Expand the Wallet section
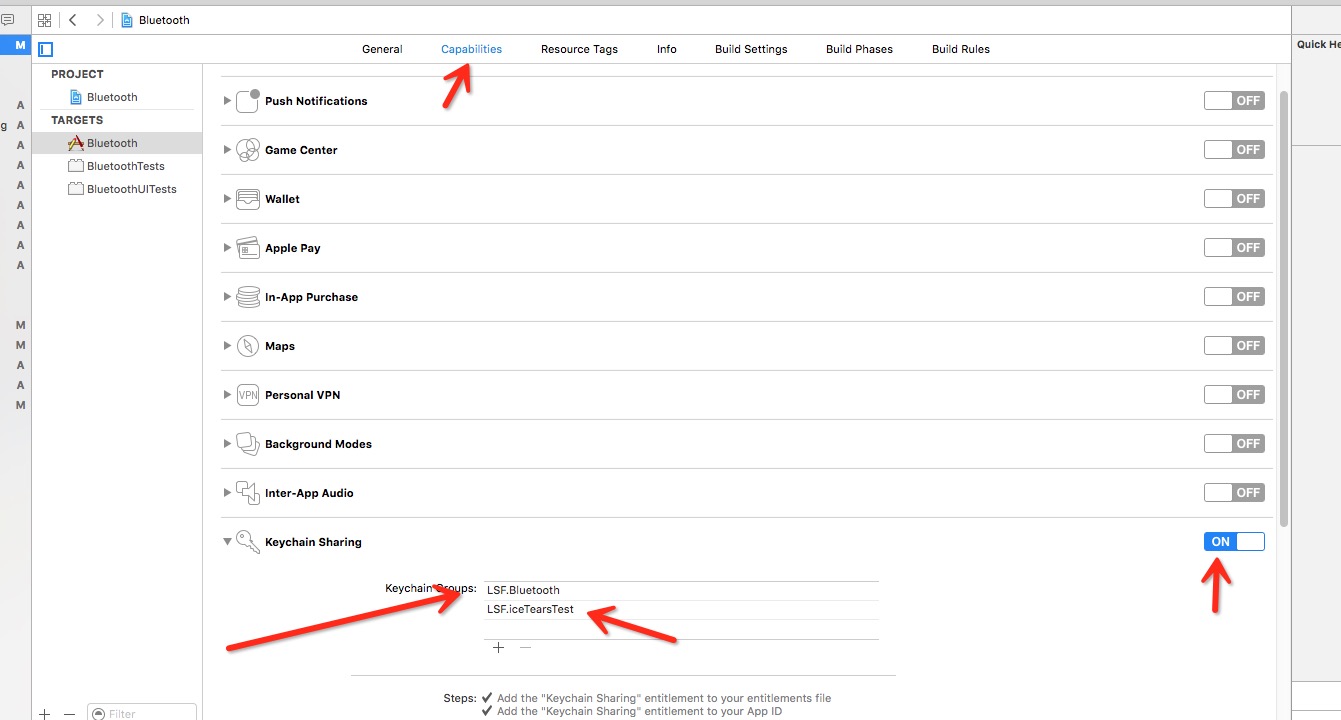This screenshot has width=1341, height=720. click(x=228, y=199)
